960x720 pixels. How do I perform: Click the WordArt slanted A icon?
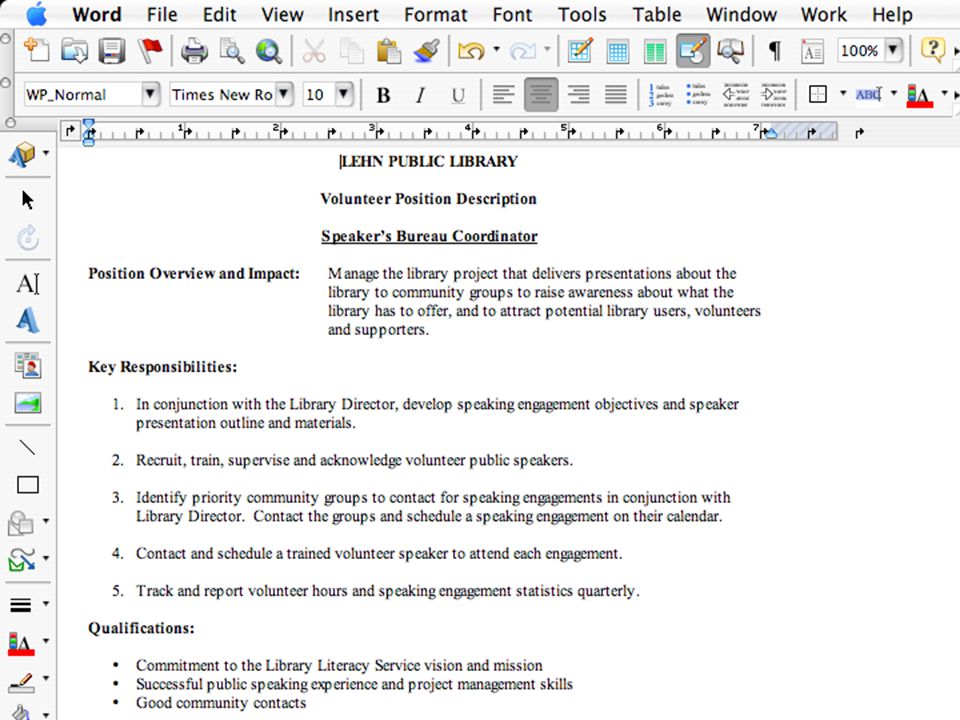coord(28,320)
